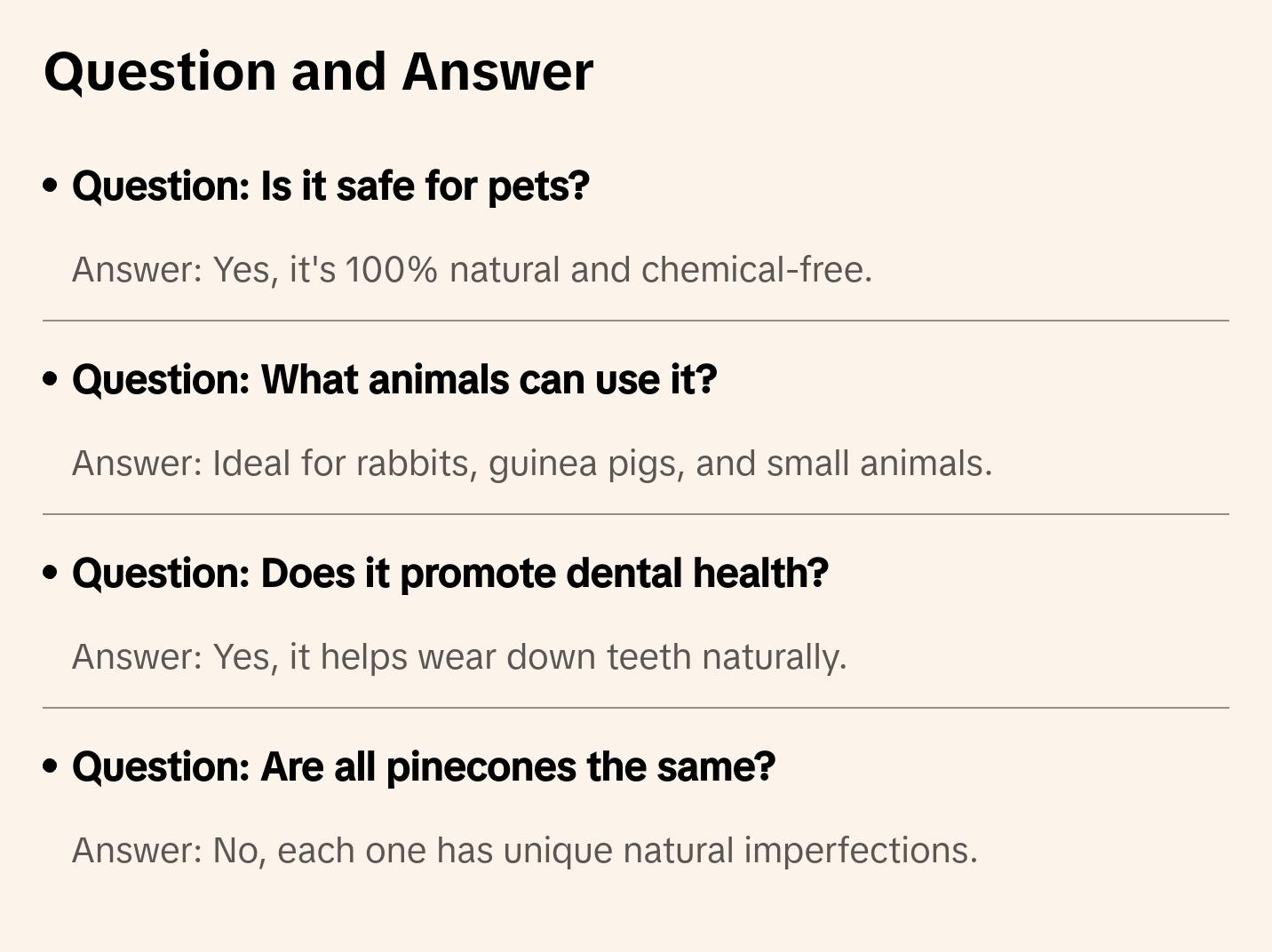This screenshot has width=1272, height=952.
Task: Click the bullet beside the pinecones question
Action: click(x=51, y=767)
